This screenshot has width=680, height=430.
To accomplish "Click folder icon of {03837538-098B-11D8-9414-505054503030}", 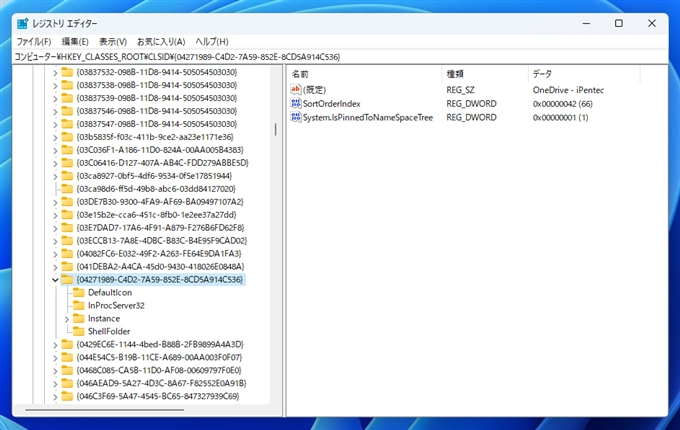I will tap(67, 85).
